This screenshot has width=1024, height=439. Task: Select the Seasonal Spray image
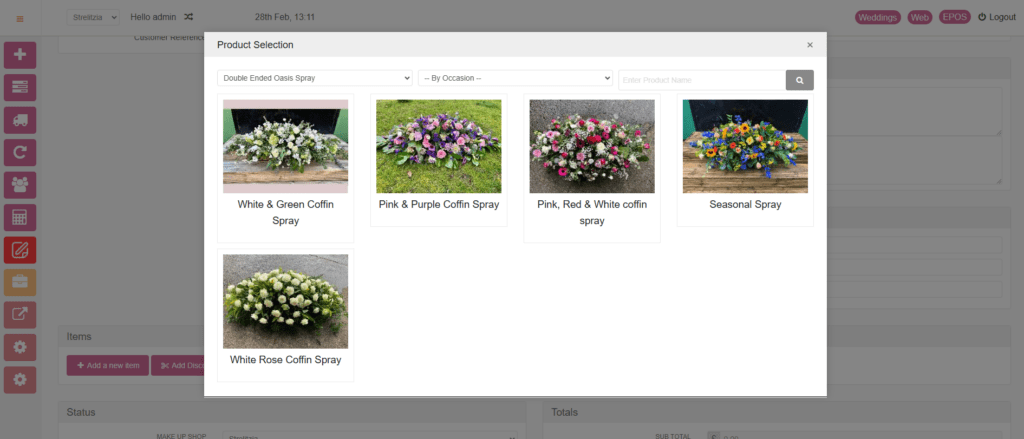[745, 146]
